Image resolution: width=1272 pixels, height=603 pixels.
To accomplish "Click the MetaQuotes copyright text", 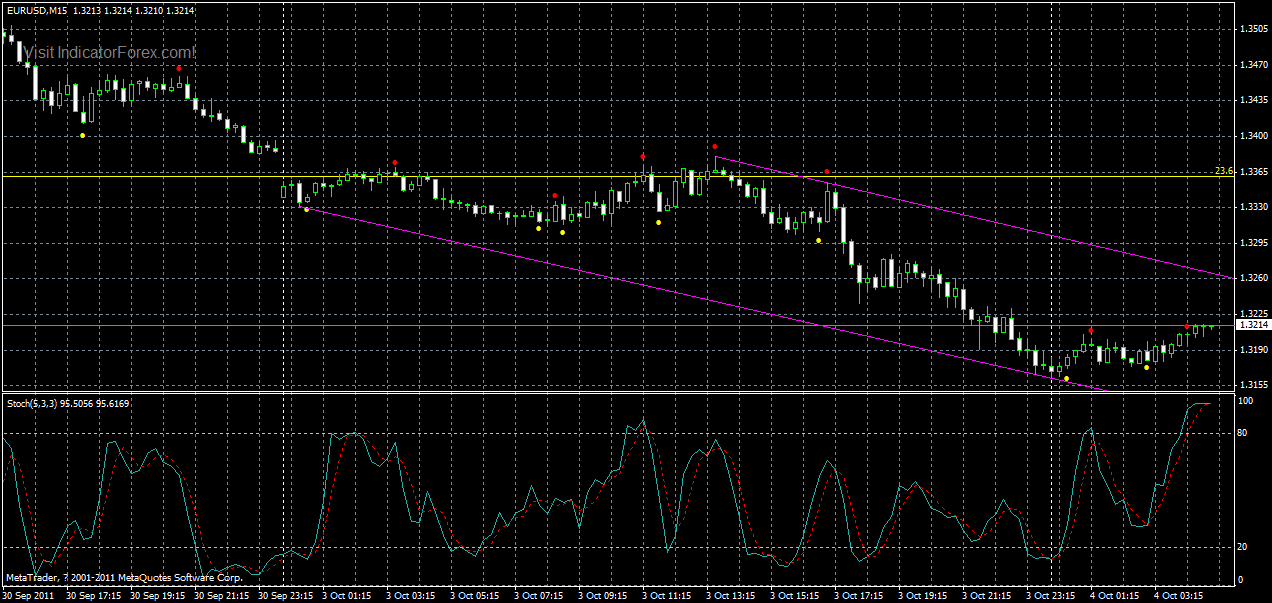I will pos(125,577).
